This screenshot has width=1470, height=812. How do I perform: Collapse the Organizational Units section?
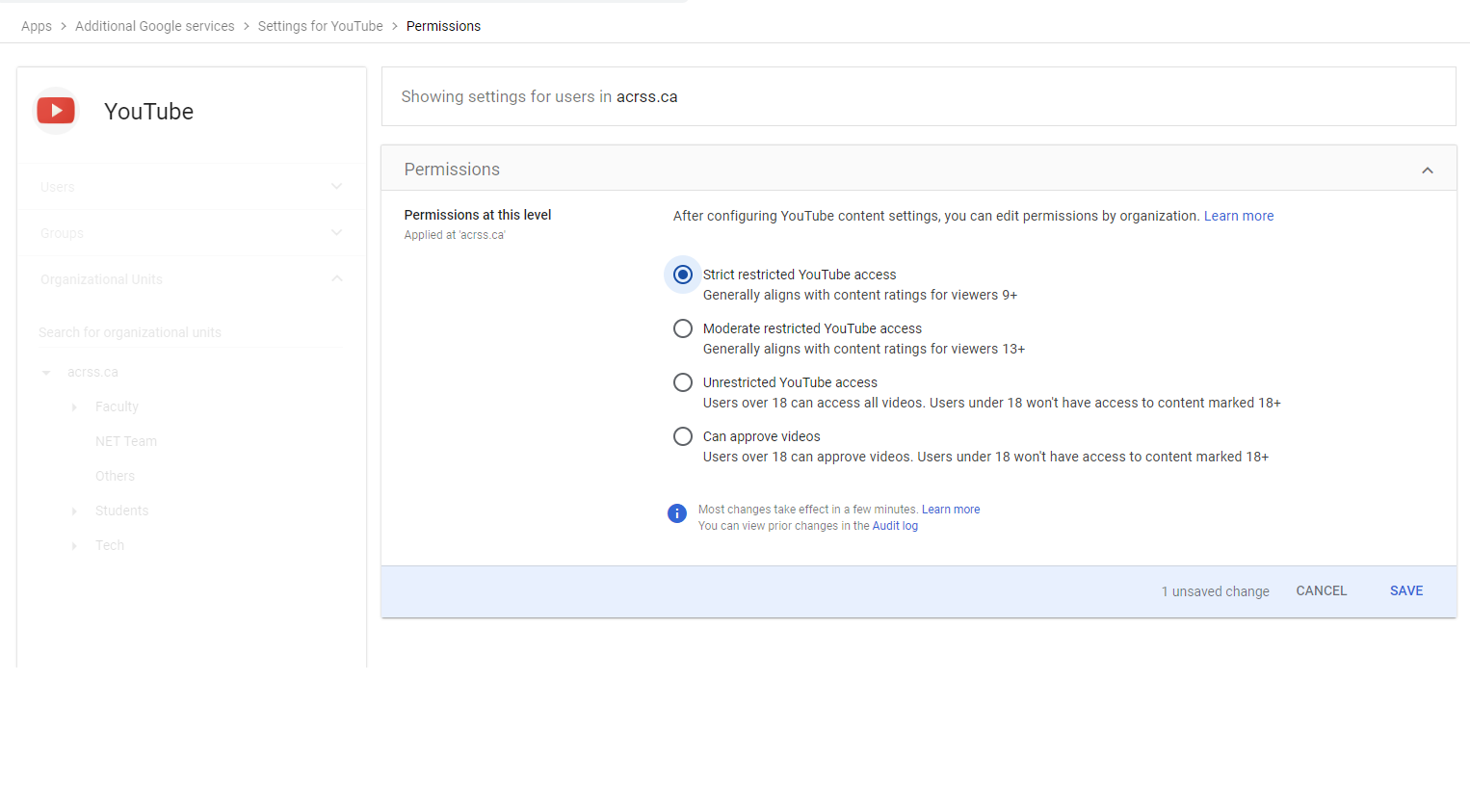pos(336,278)
